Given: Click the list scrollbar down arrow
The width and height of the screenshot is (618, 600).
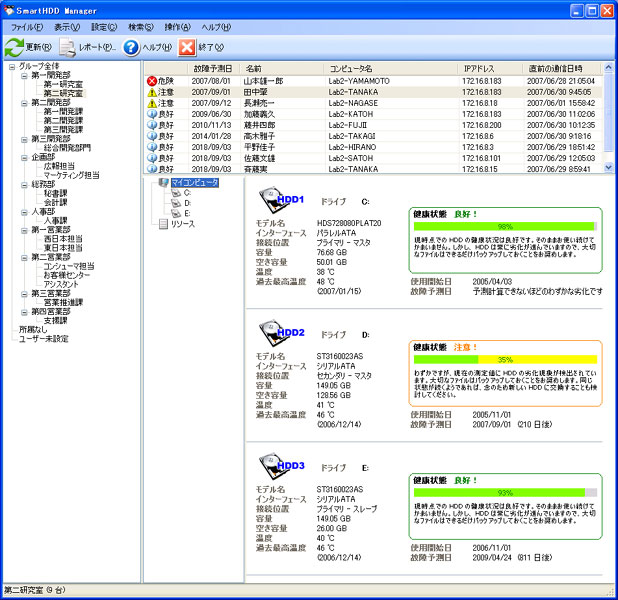Looking at the screenshot, I should coord(609,167).
